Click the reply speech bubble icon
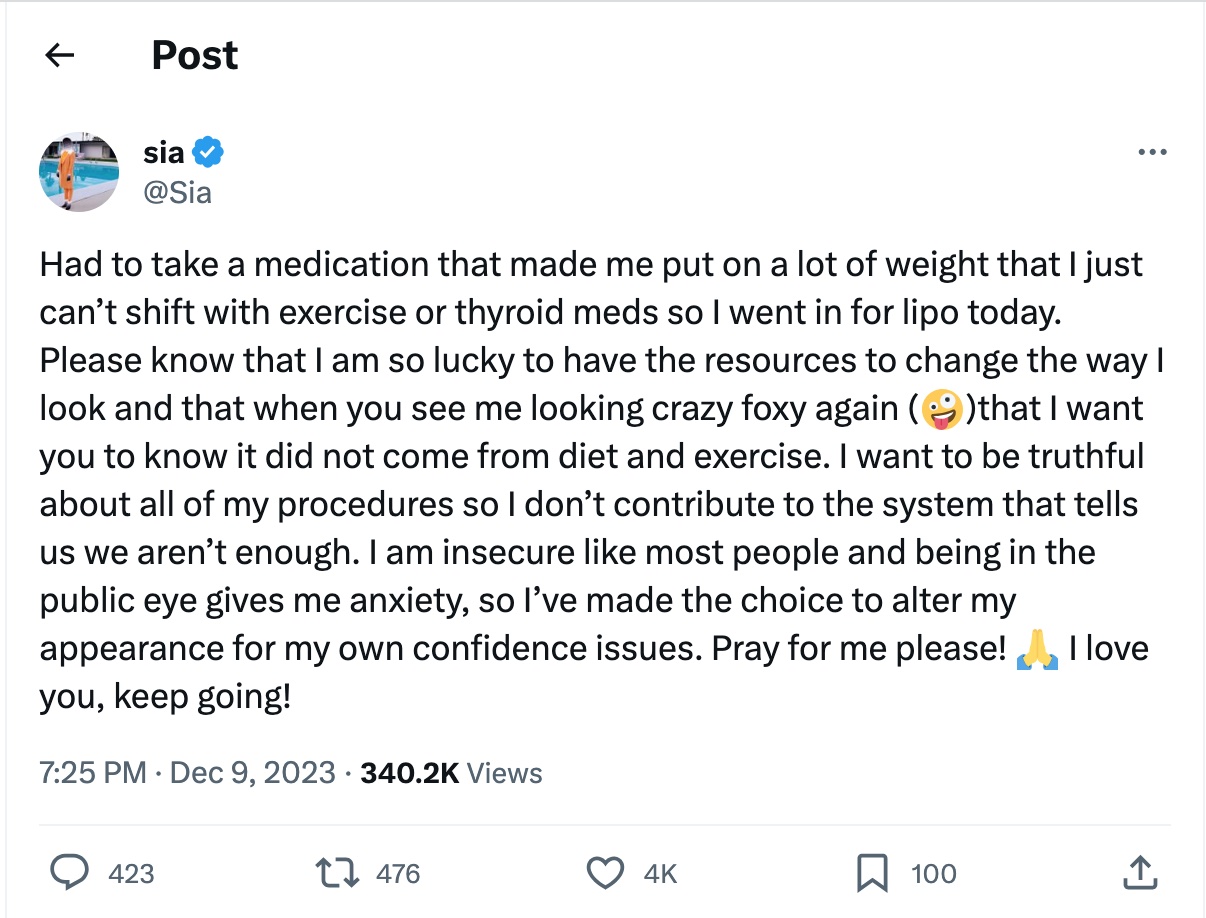The width and height of the screenshot is (1206, 918). click(x=70, y=873)
